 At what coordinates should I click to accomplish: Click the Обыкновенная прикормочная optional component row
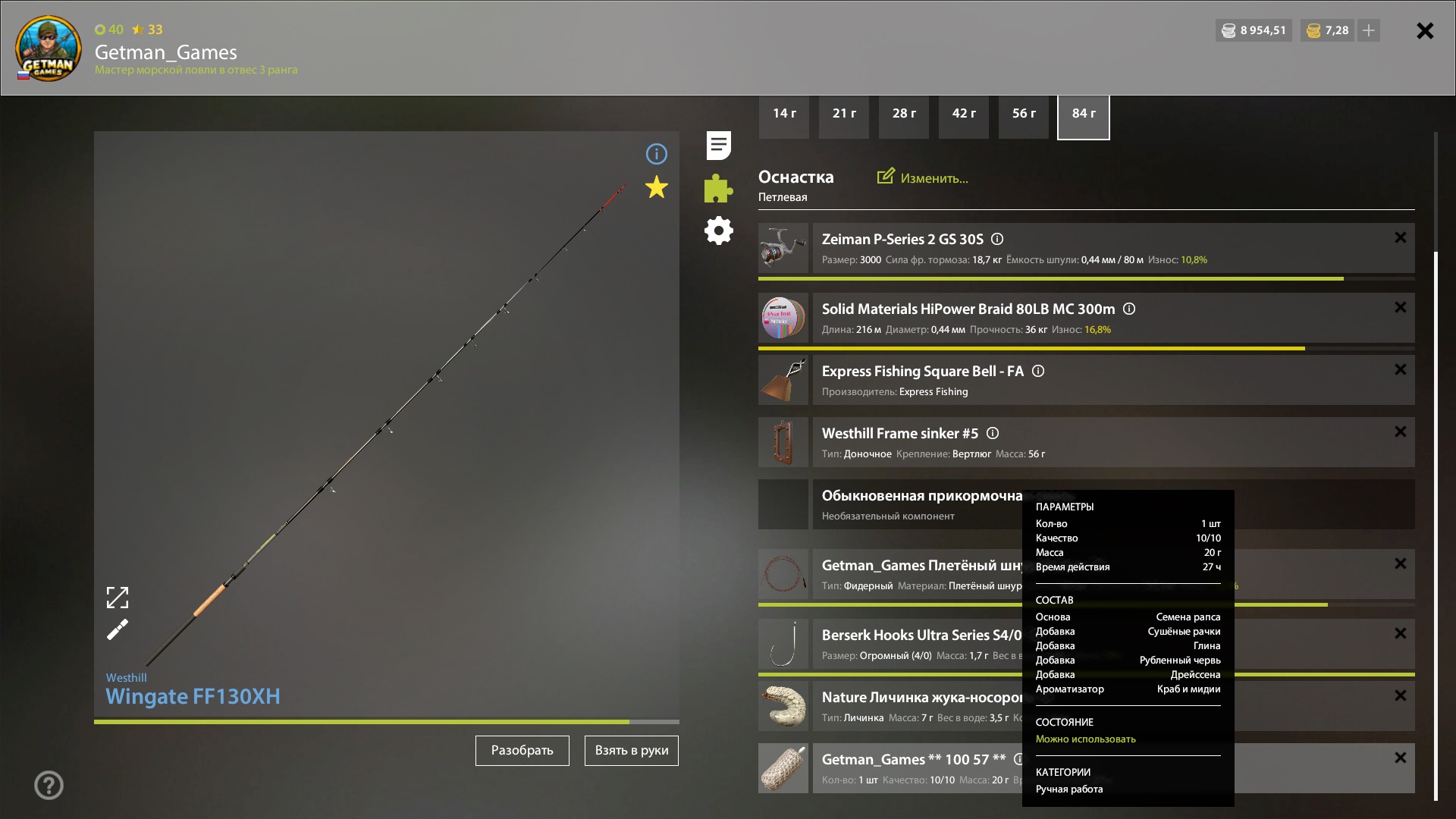pos(1113,504)
